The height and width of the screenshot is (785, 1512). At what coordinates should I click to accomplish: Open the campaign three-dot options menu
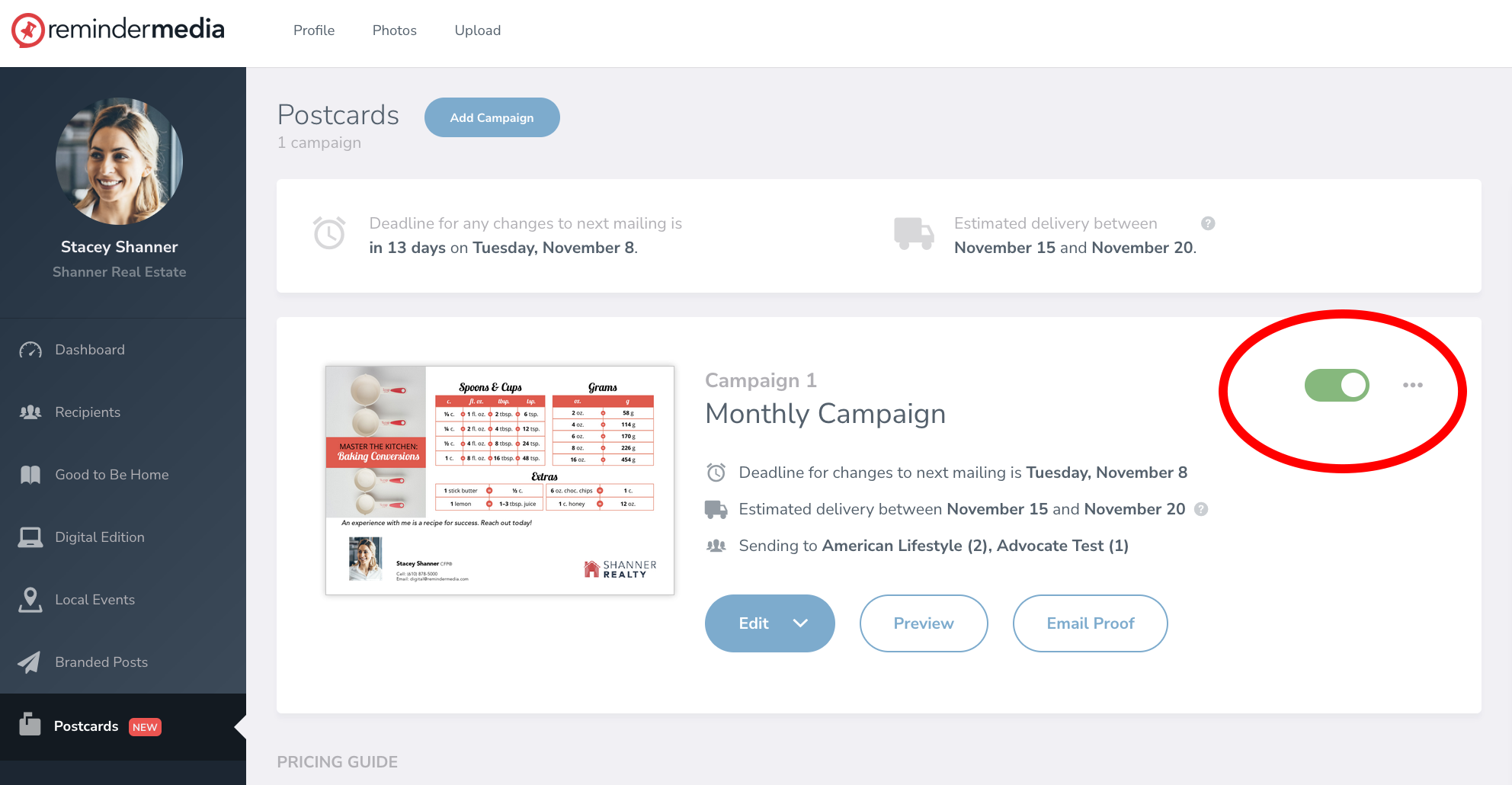pos(1413,385)
